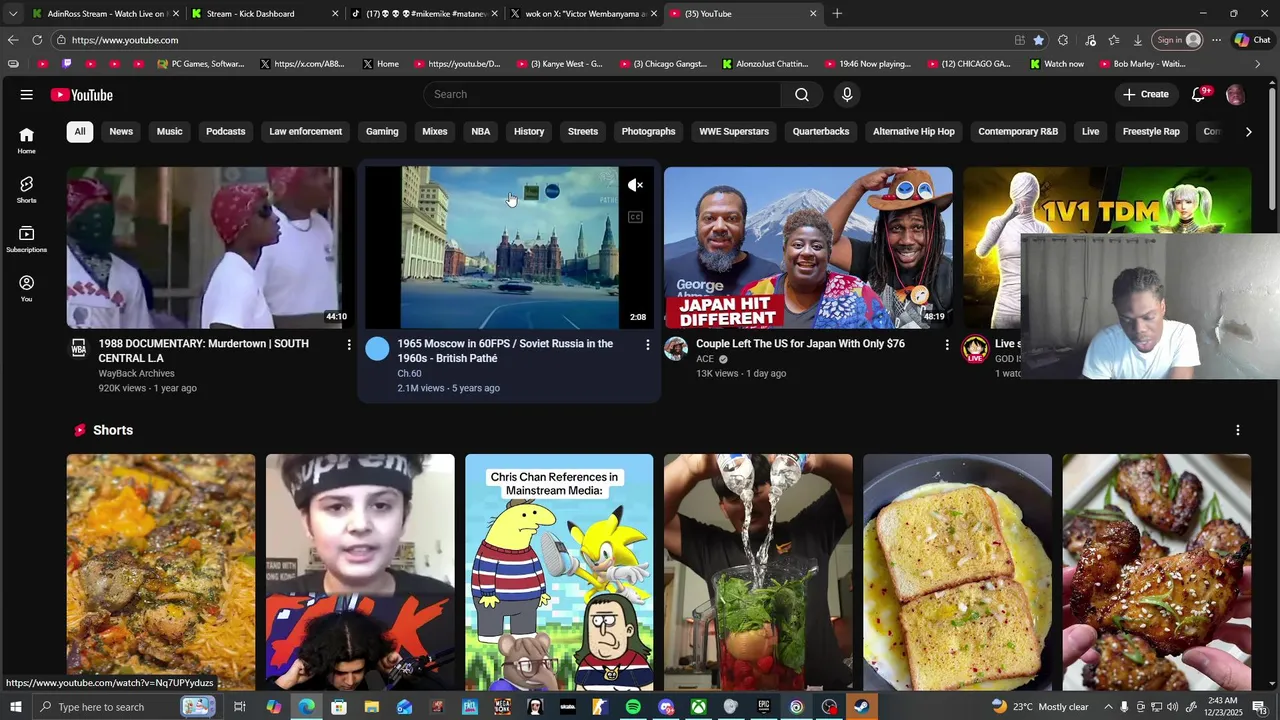Refresh the page
Screen dimensions: 1280x720
[x=37, y=40]
